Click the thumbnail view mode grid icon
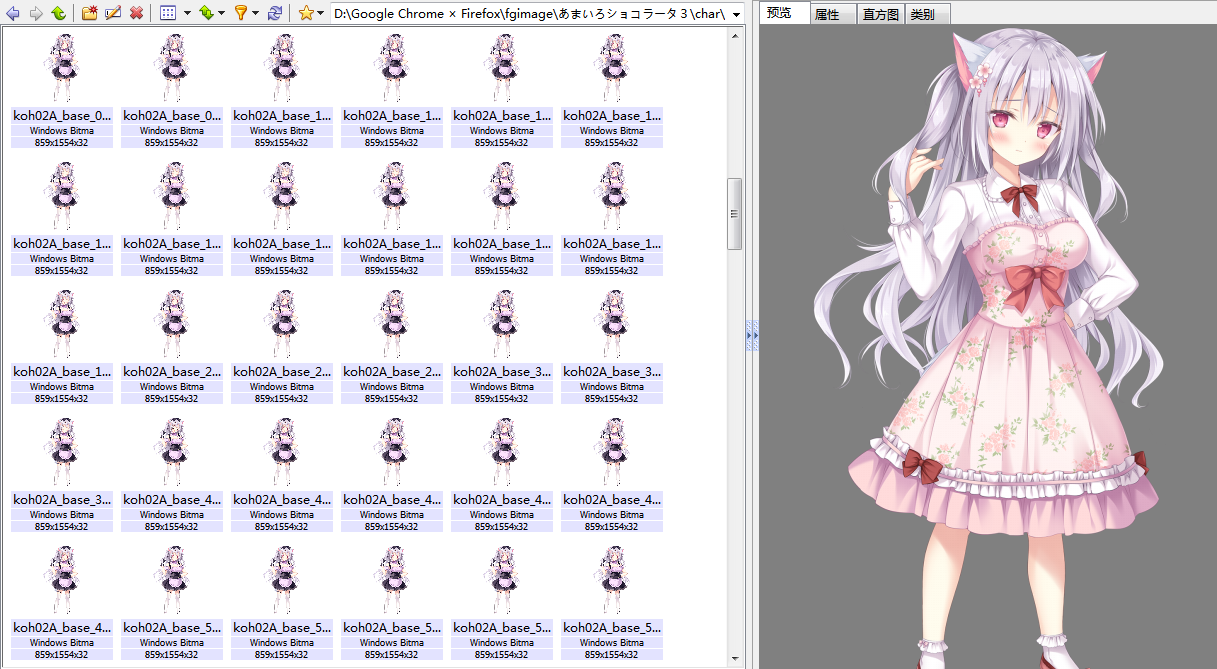 coord(168,13)
